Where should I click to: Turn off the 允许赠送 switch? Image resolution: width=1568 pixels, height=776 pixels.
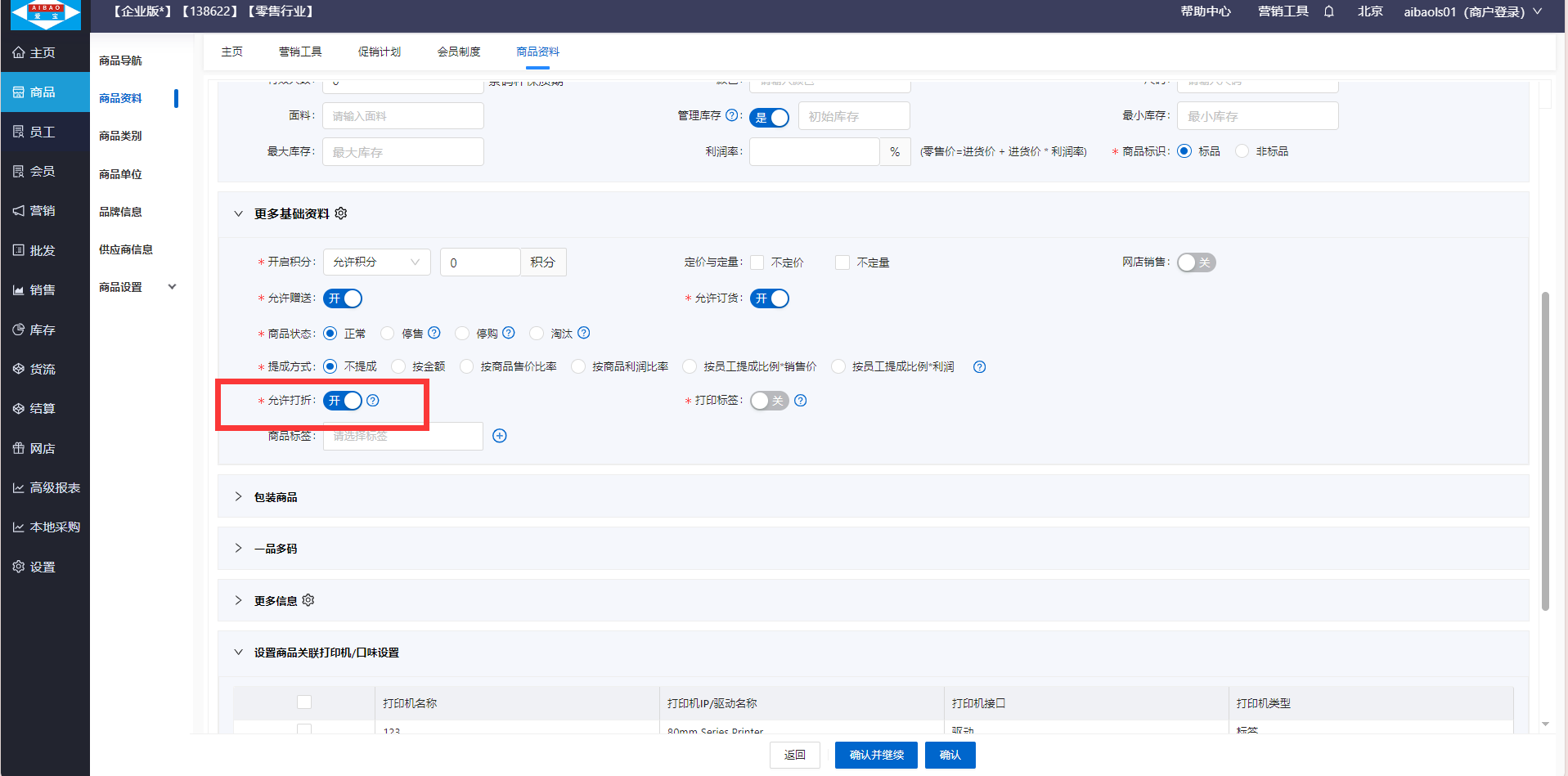(x=343, y=298)
